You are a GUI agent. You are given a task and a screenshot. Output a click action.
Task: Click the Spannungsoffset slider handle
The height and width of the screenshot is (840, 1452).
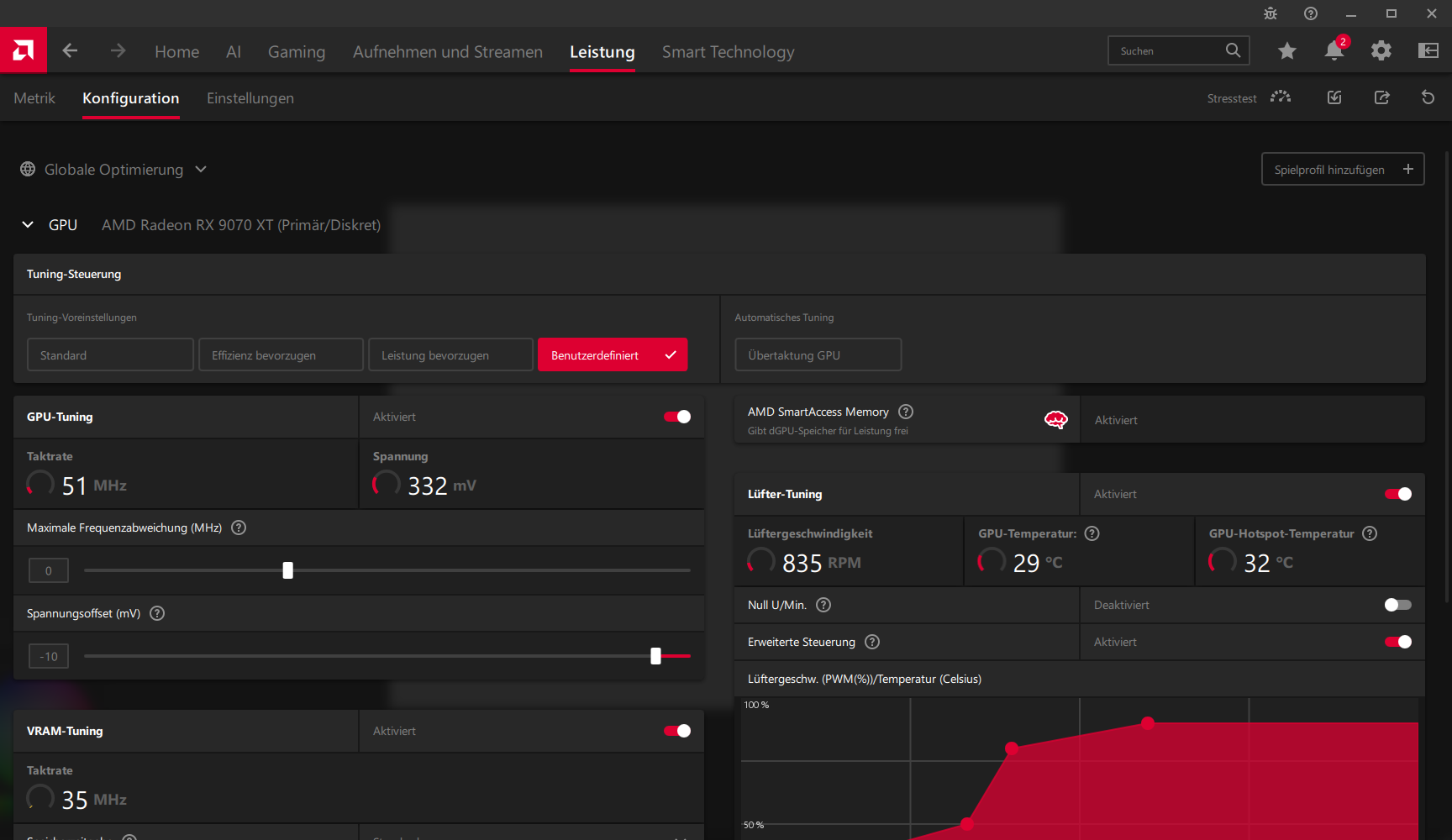655,656
